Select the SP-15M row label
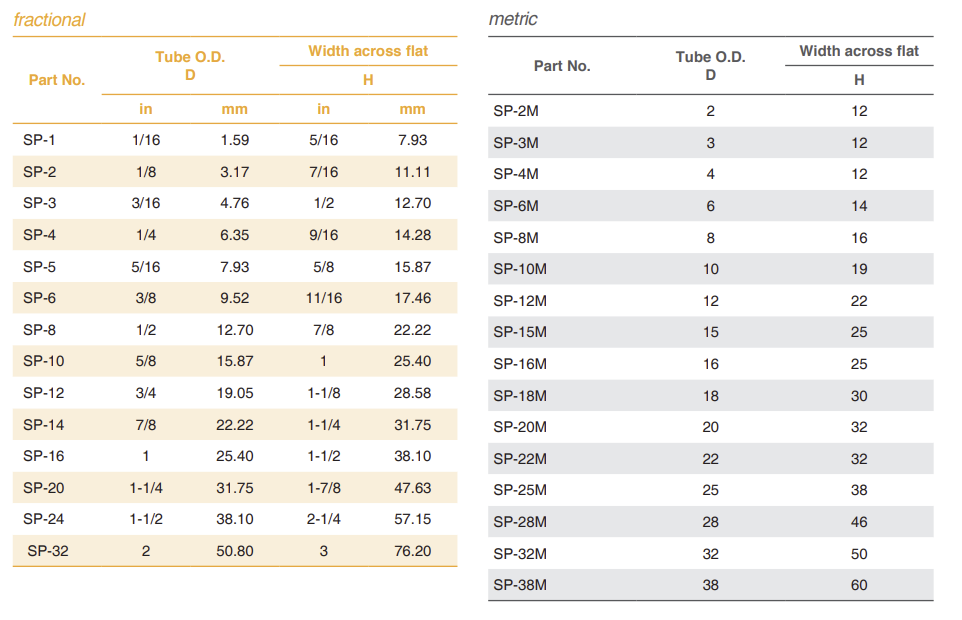This screenshot has width=962, height=620. (520, 333)
